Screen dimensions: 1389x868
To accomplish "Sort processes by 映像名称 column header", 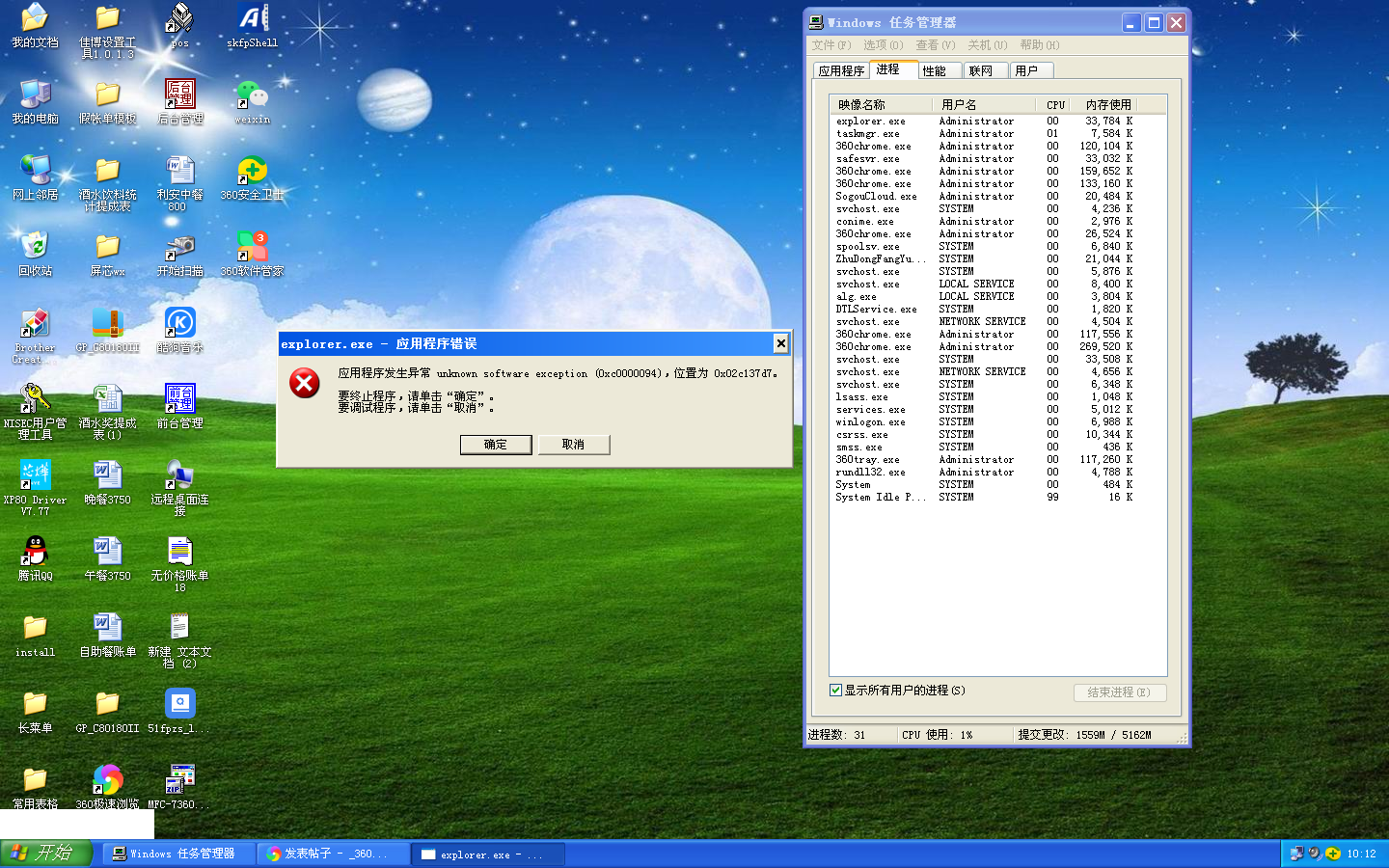I will tap(881, 104).
